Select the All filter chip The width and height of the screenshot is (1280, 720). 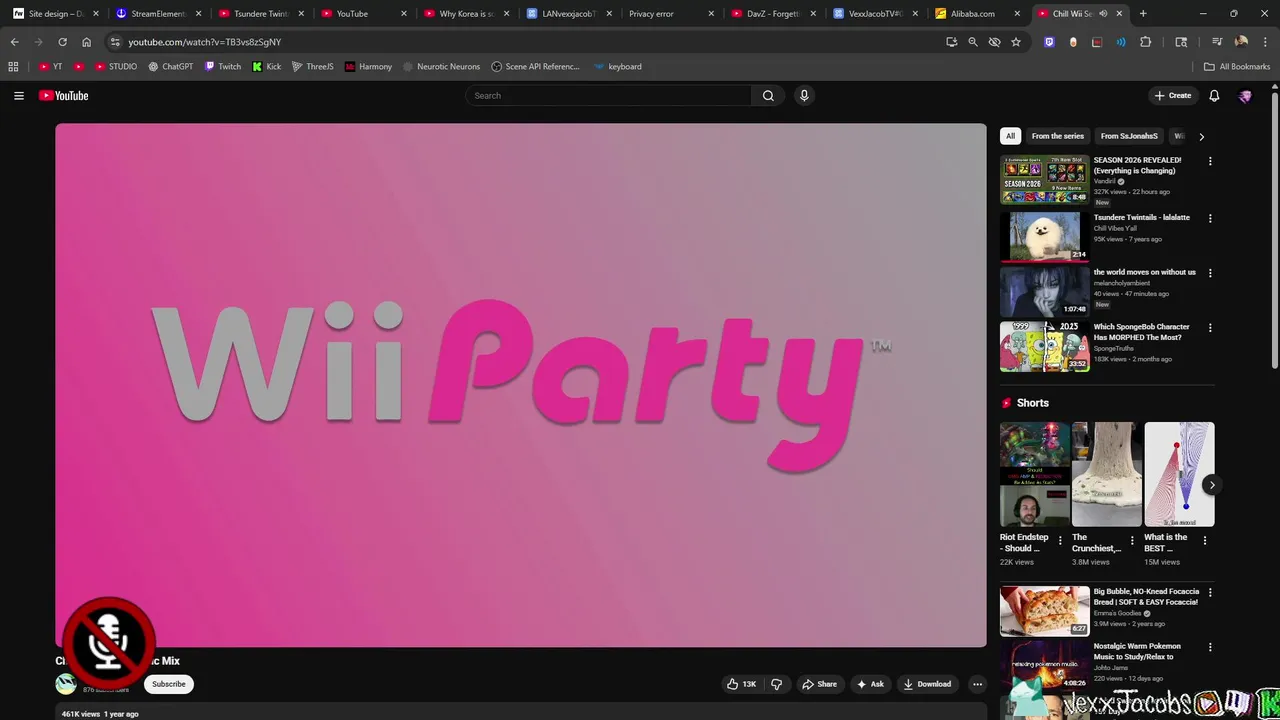pos(1010,136)
